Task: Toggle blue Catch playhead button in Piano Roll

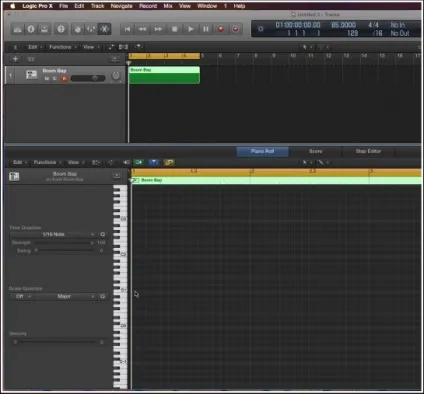Action: [153, 162]
